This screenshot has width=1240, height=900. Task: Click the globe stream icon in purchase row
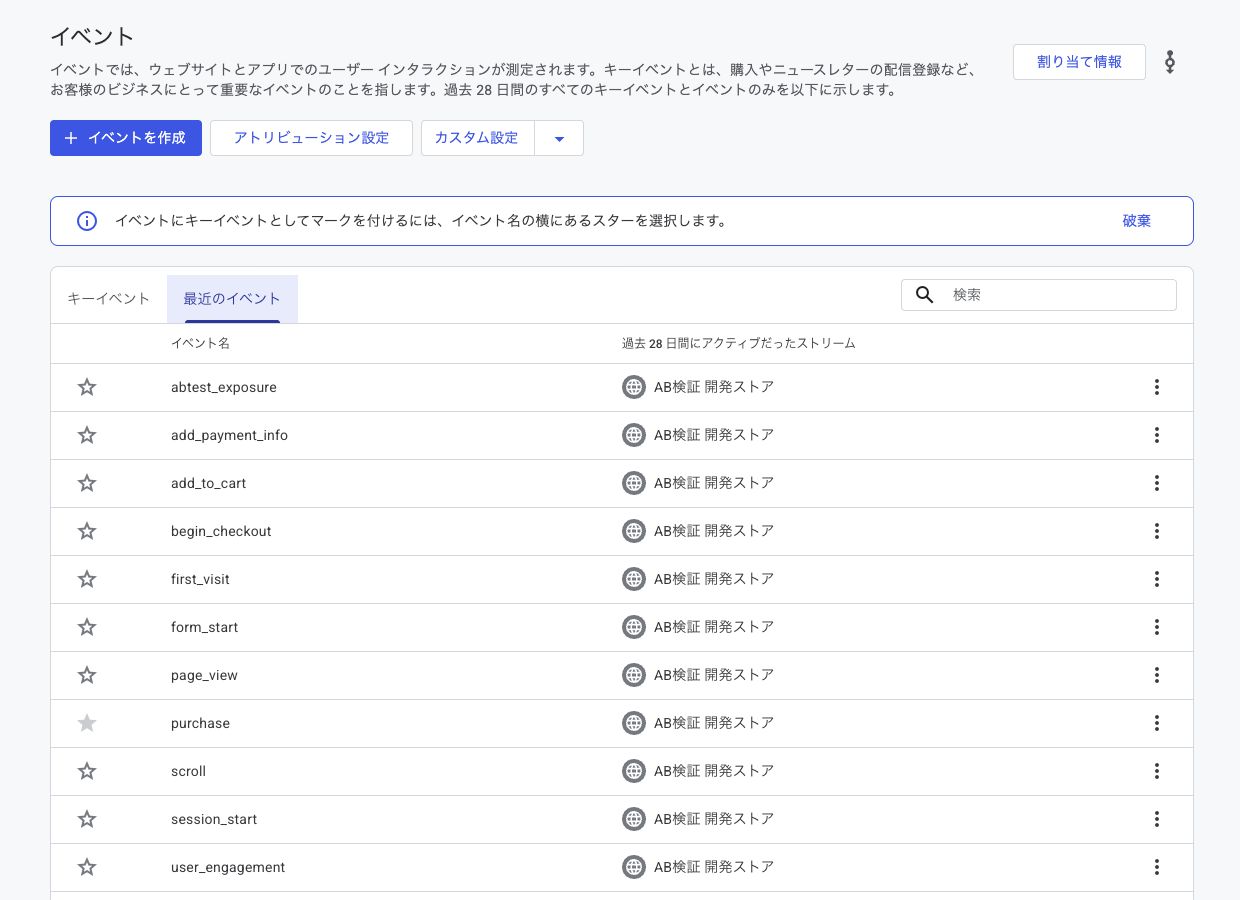click(634, 723)
